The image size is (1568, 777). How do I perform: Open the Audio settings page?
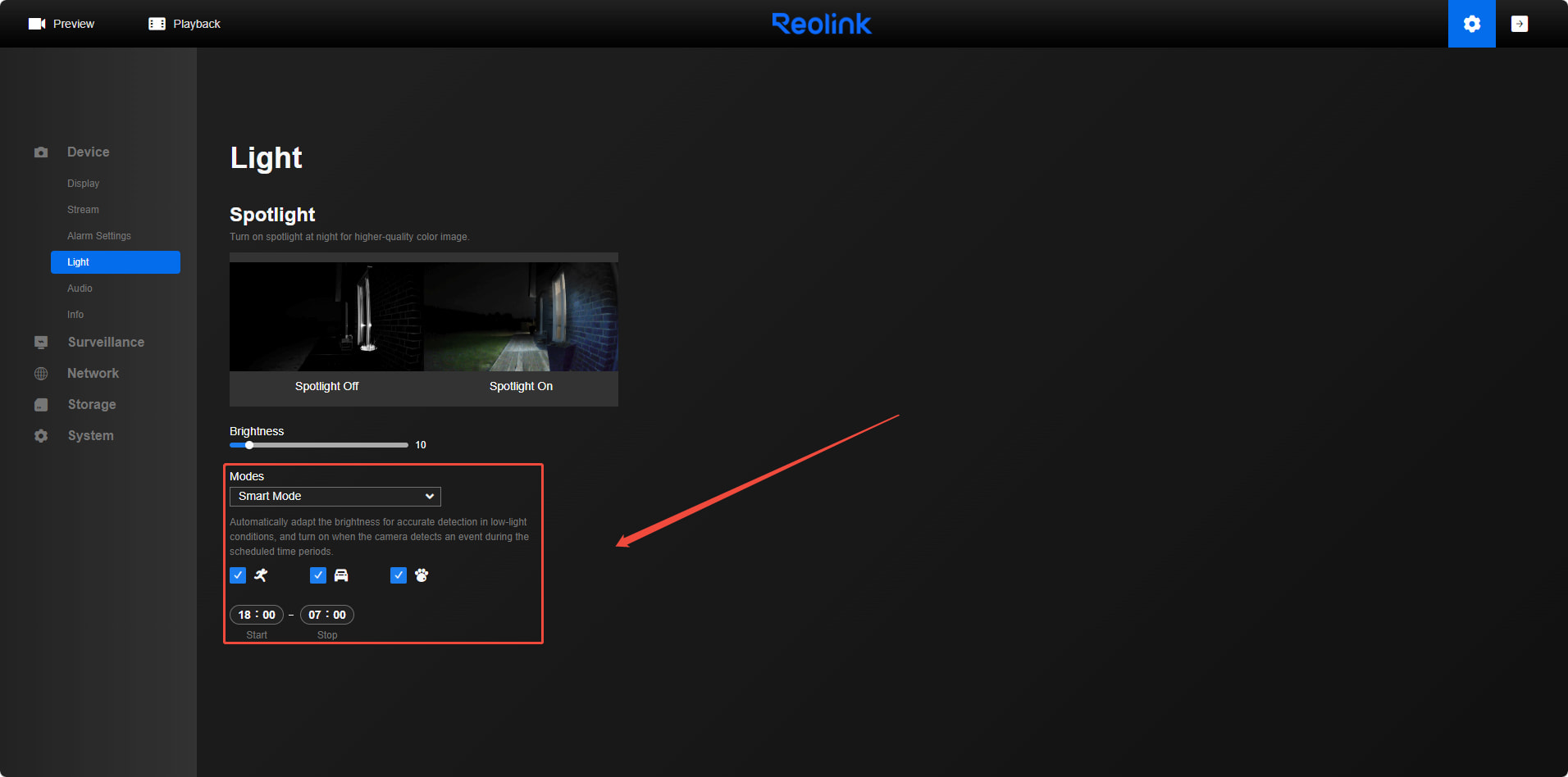(x=80, y=289)
